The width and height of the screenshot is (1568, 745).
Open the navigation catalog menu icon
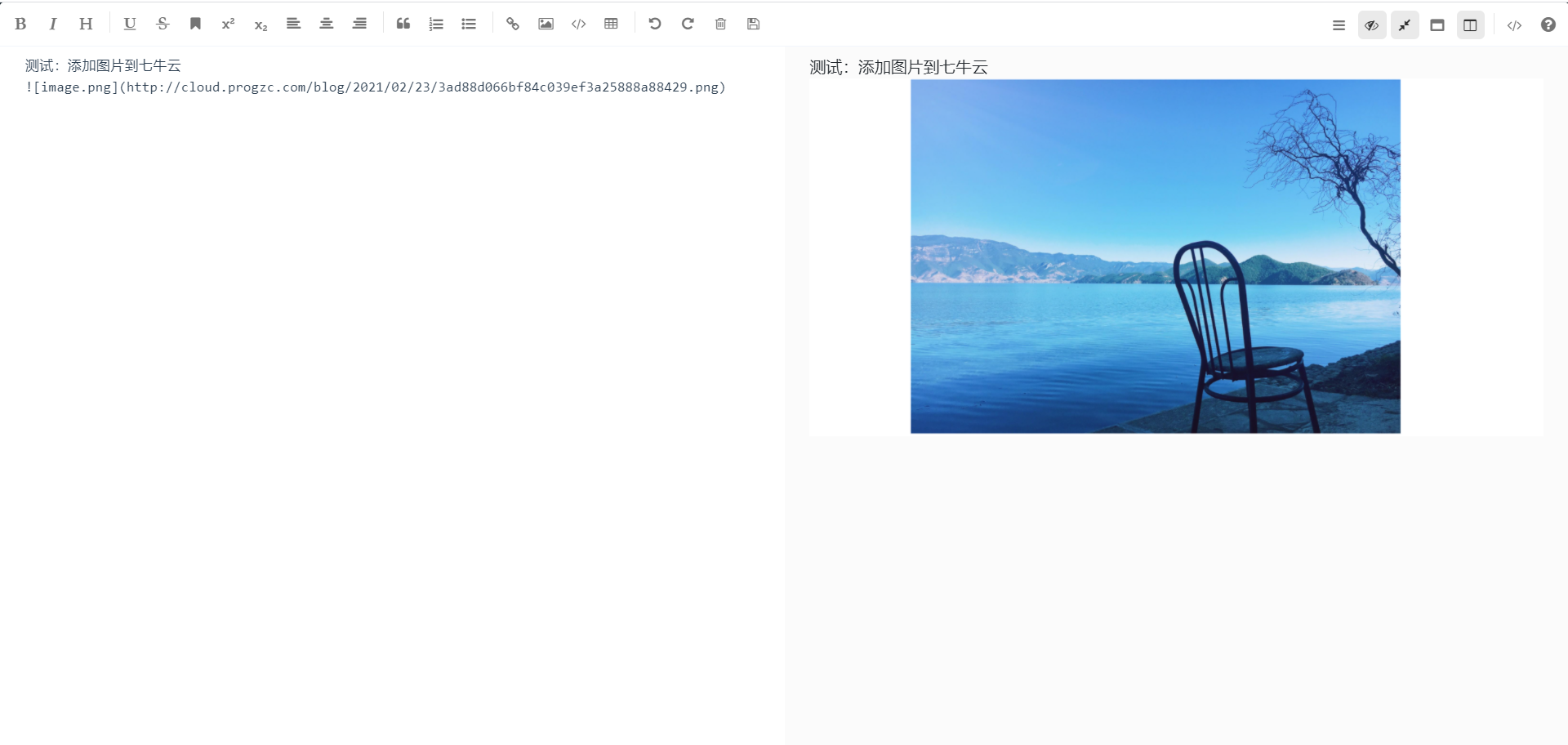1339,25
